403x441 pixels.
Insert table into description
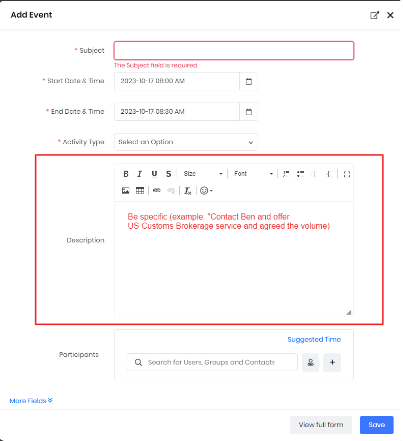click(140, 190)
